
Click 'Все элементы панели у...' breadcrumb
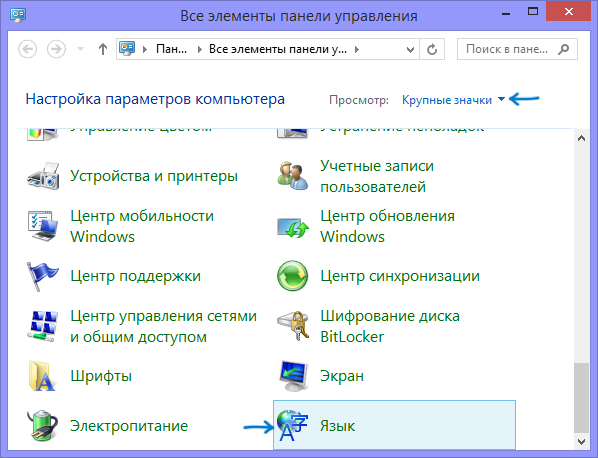point(278,49)
